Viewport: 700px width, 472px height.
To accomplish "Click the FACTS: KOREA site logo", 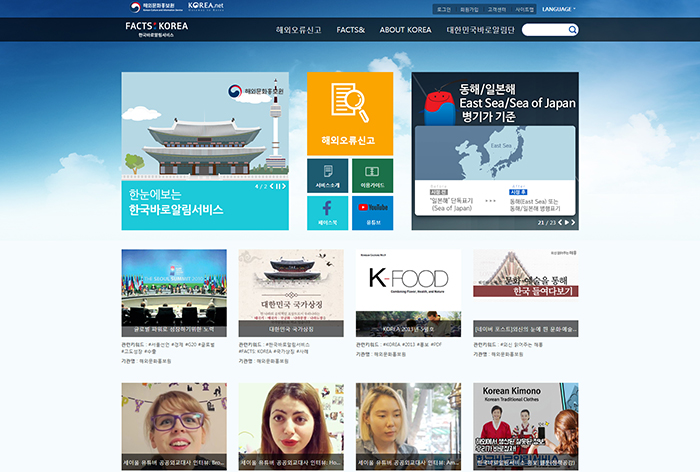I will [x=156, y=29].
